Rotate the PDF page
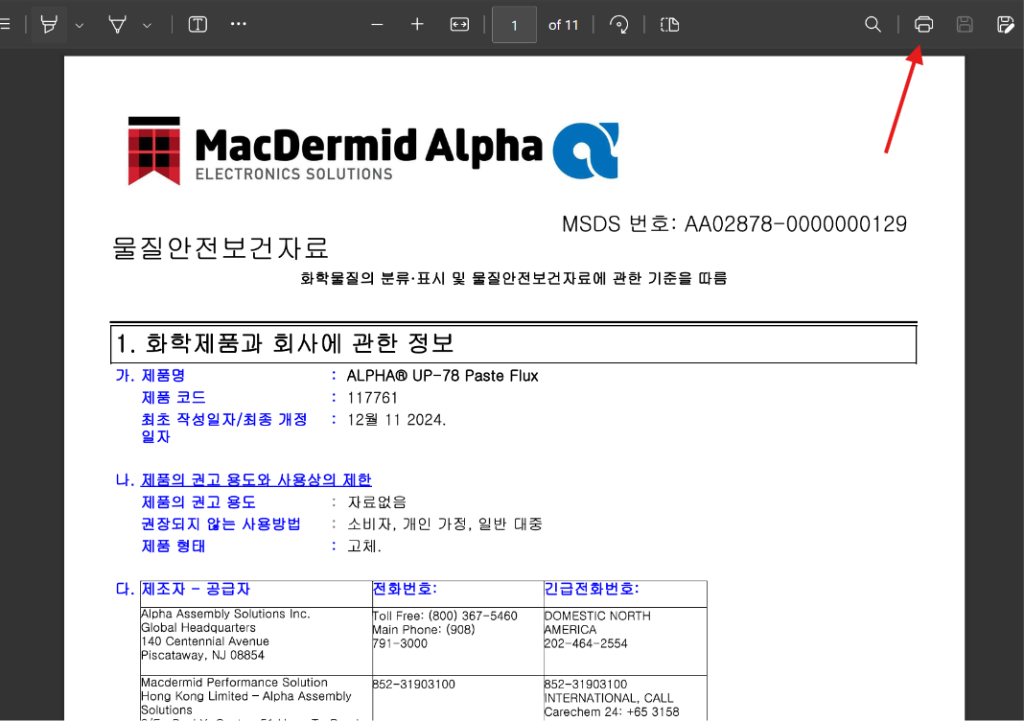Viewport: 1024px width, 721px height. point(618,25)
